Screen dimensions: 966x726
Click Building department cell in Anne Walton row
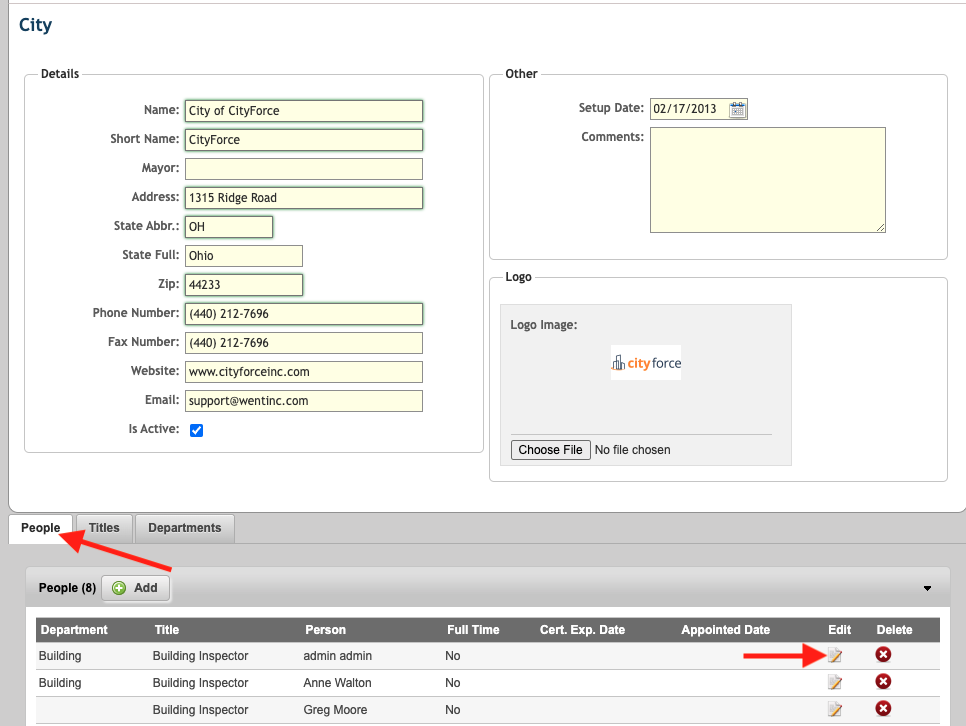point(60,683)
